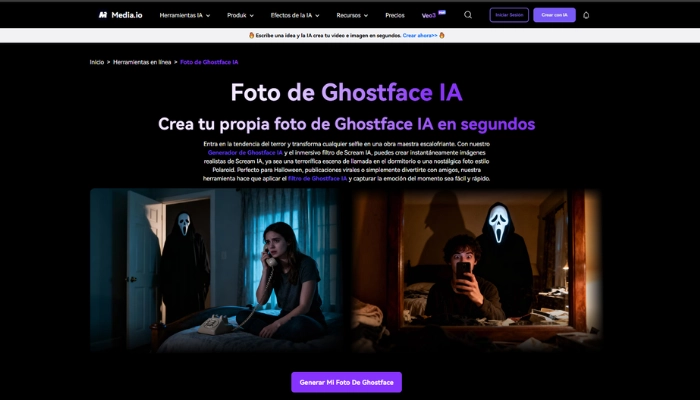Click the Crear con IA button
Image resolution: width=700 pixels, height=400 pixels.
(x=554, y=15)
